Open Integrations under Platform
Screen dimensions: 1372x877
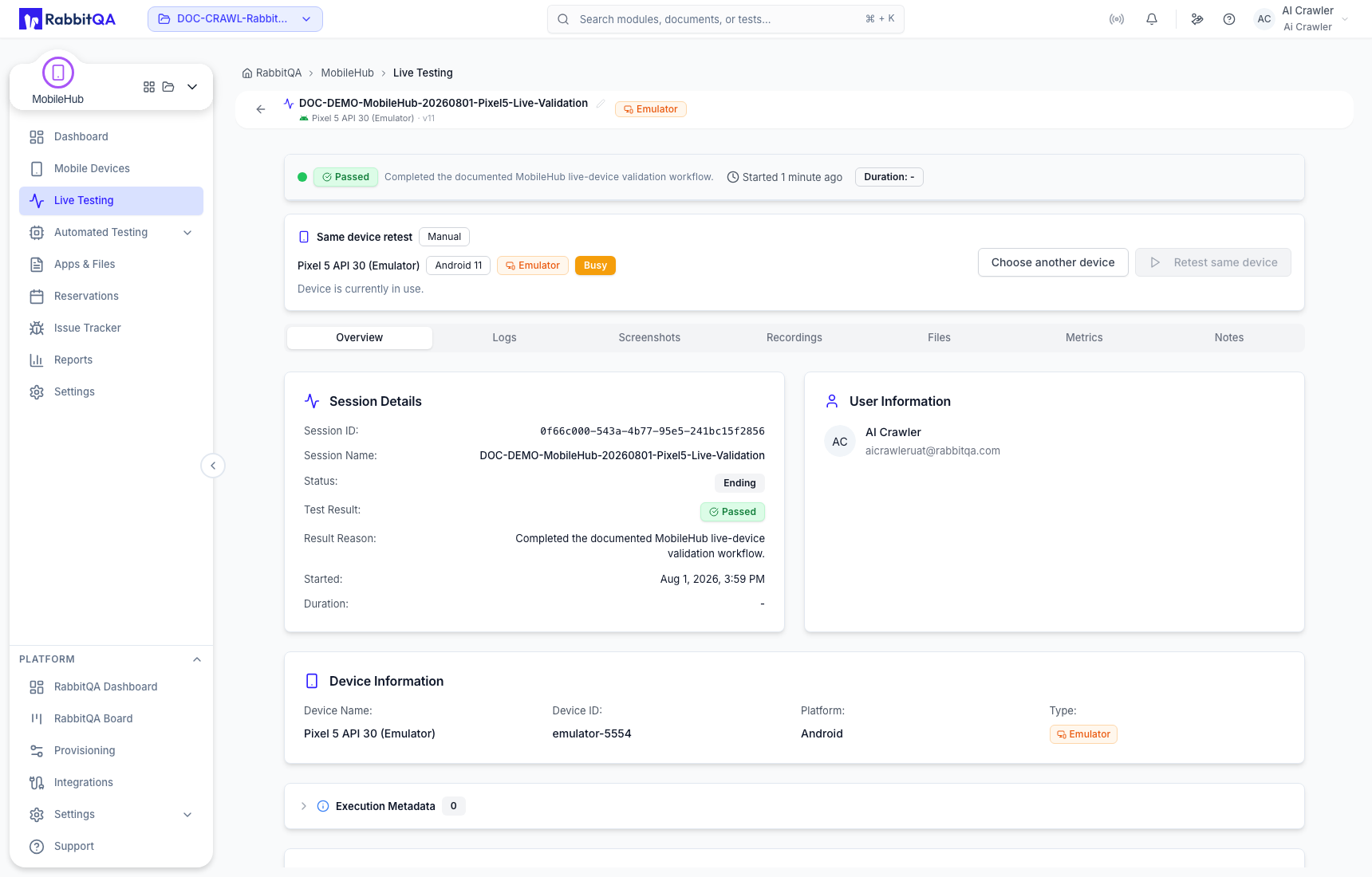click(x=111, y=783)
